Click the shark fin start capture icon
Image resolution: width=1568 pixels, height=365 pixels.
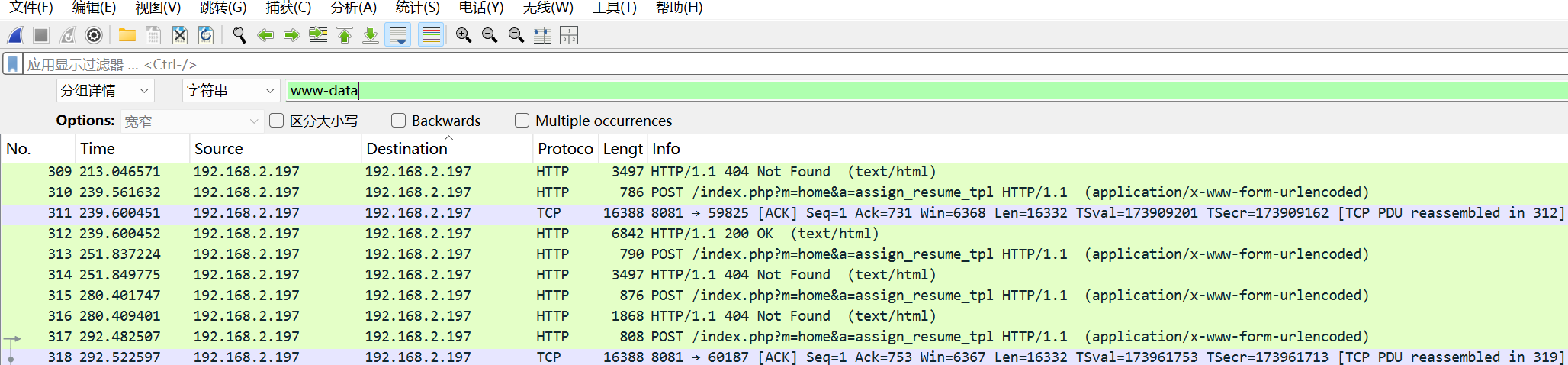click(15, 35)
